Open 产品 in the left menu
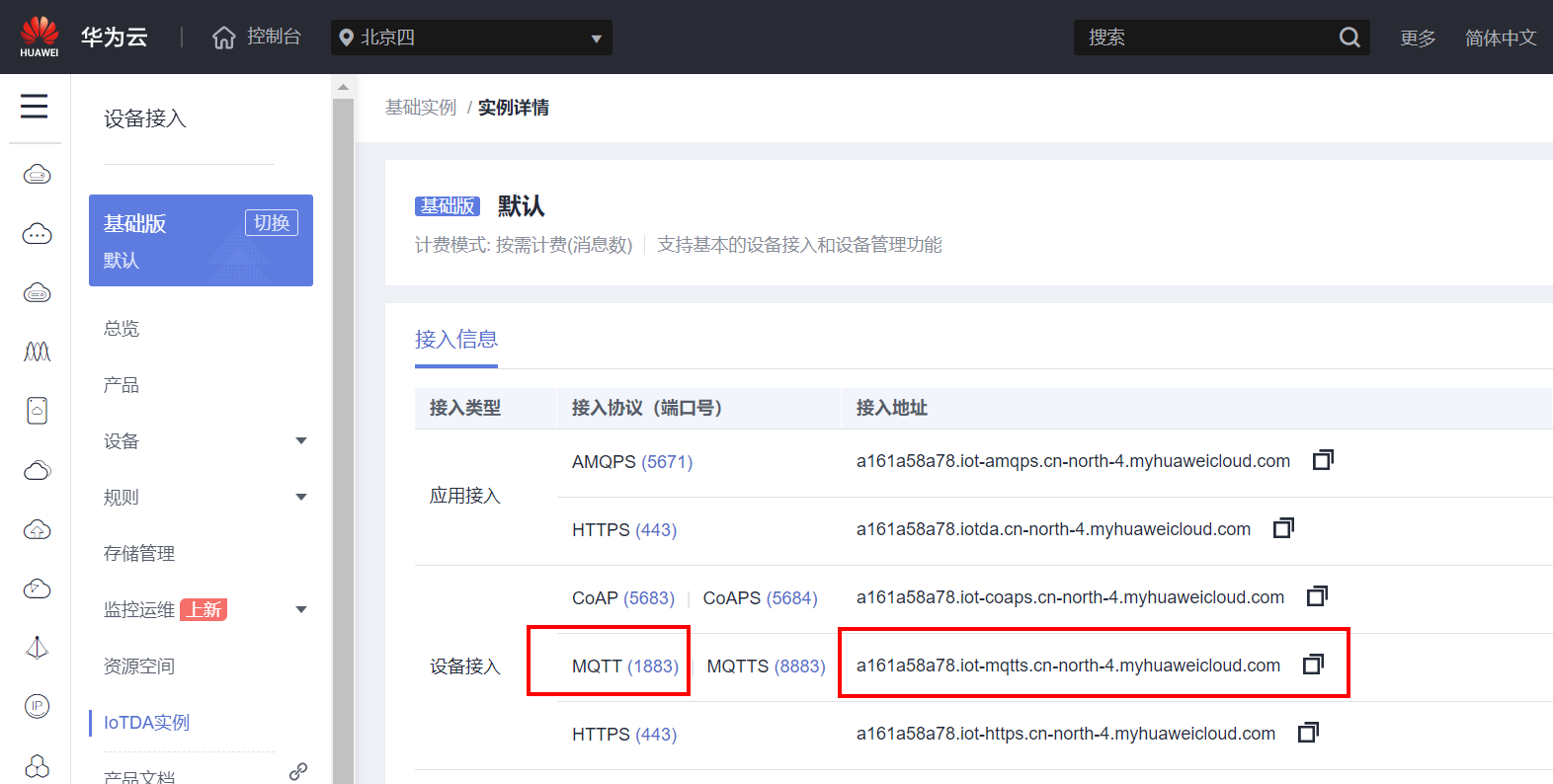This screenshot has height=784, width=1553. click(x=122, y=385)
